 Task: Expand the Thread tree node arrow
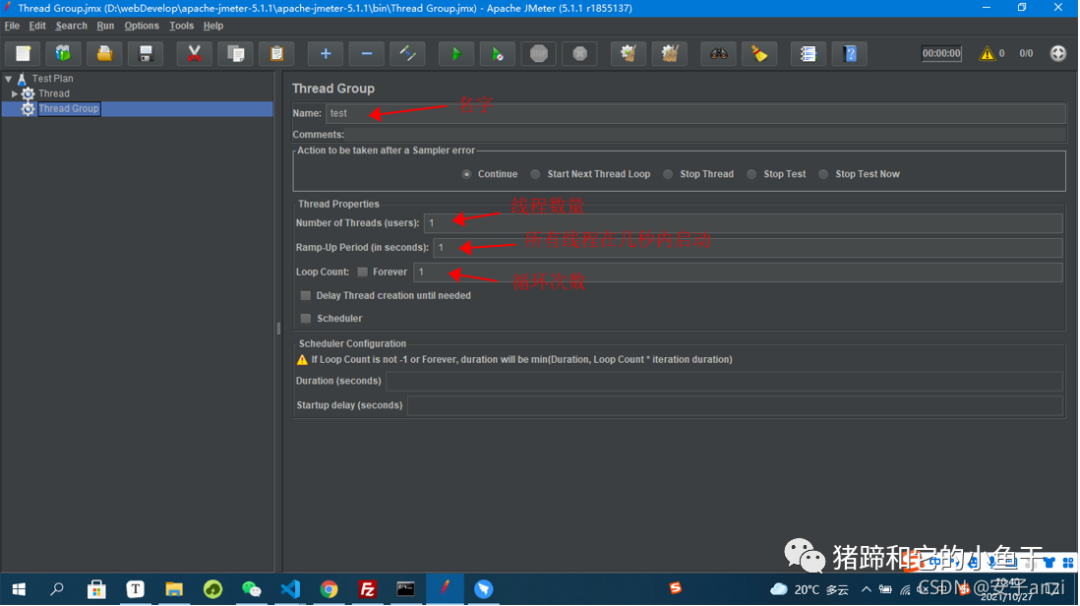point(14,94)
